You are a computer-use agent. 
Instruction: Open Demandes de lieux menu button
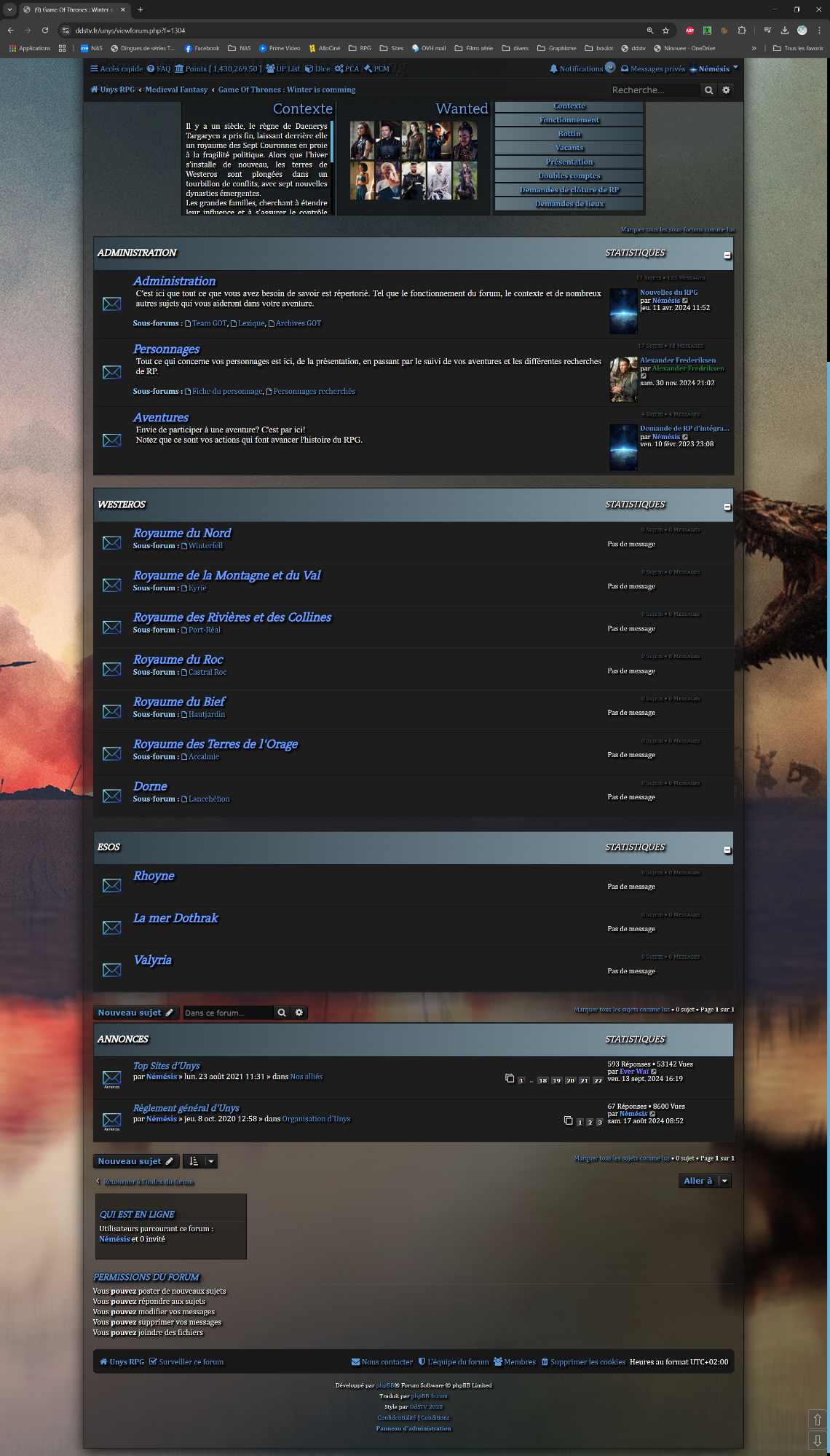[569, 204]
